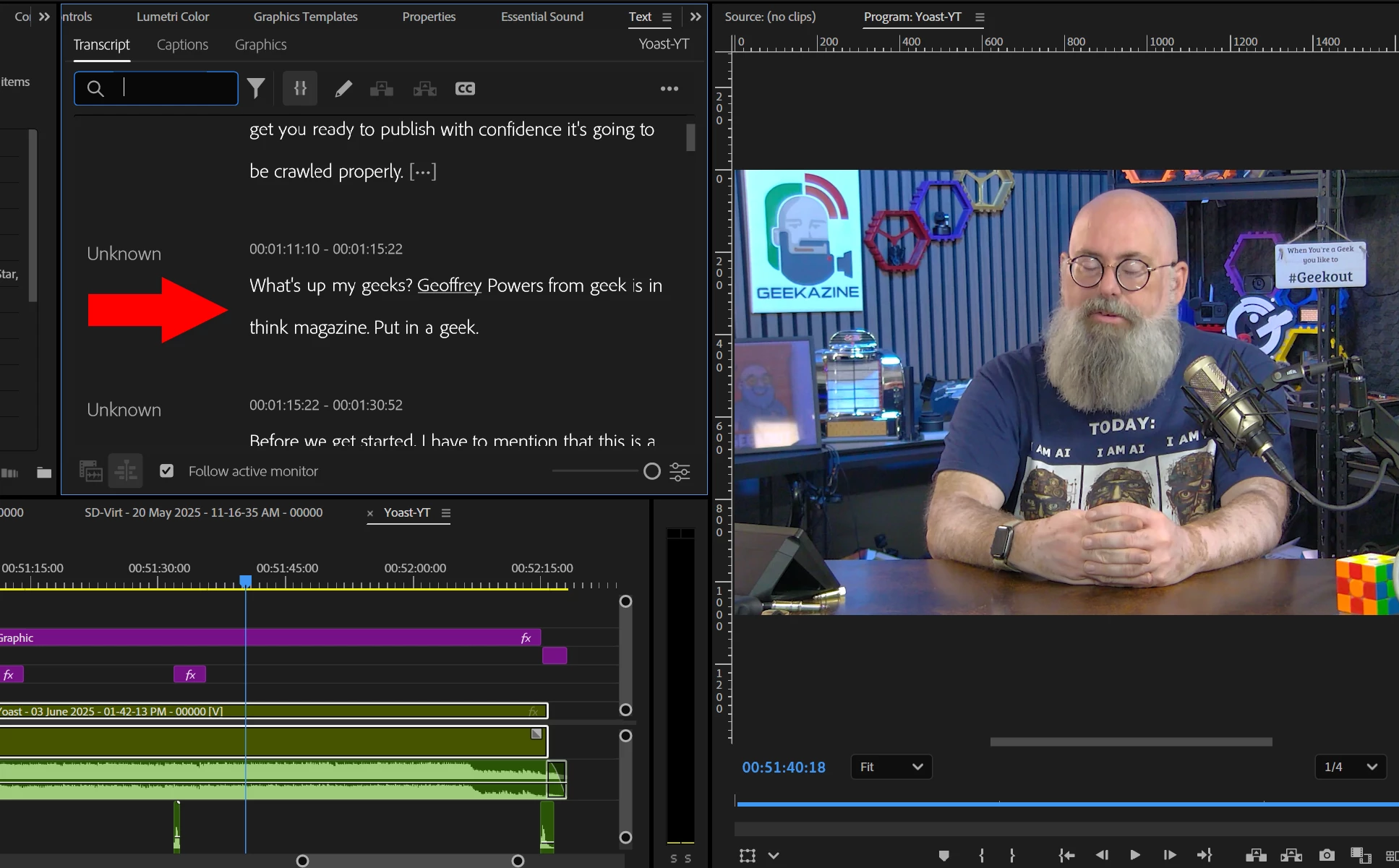1399x868 pixels.
Task: Click the timecode 00:51:40:18 display
Action: [x=784, y=767]
